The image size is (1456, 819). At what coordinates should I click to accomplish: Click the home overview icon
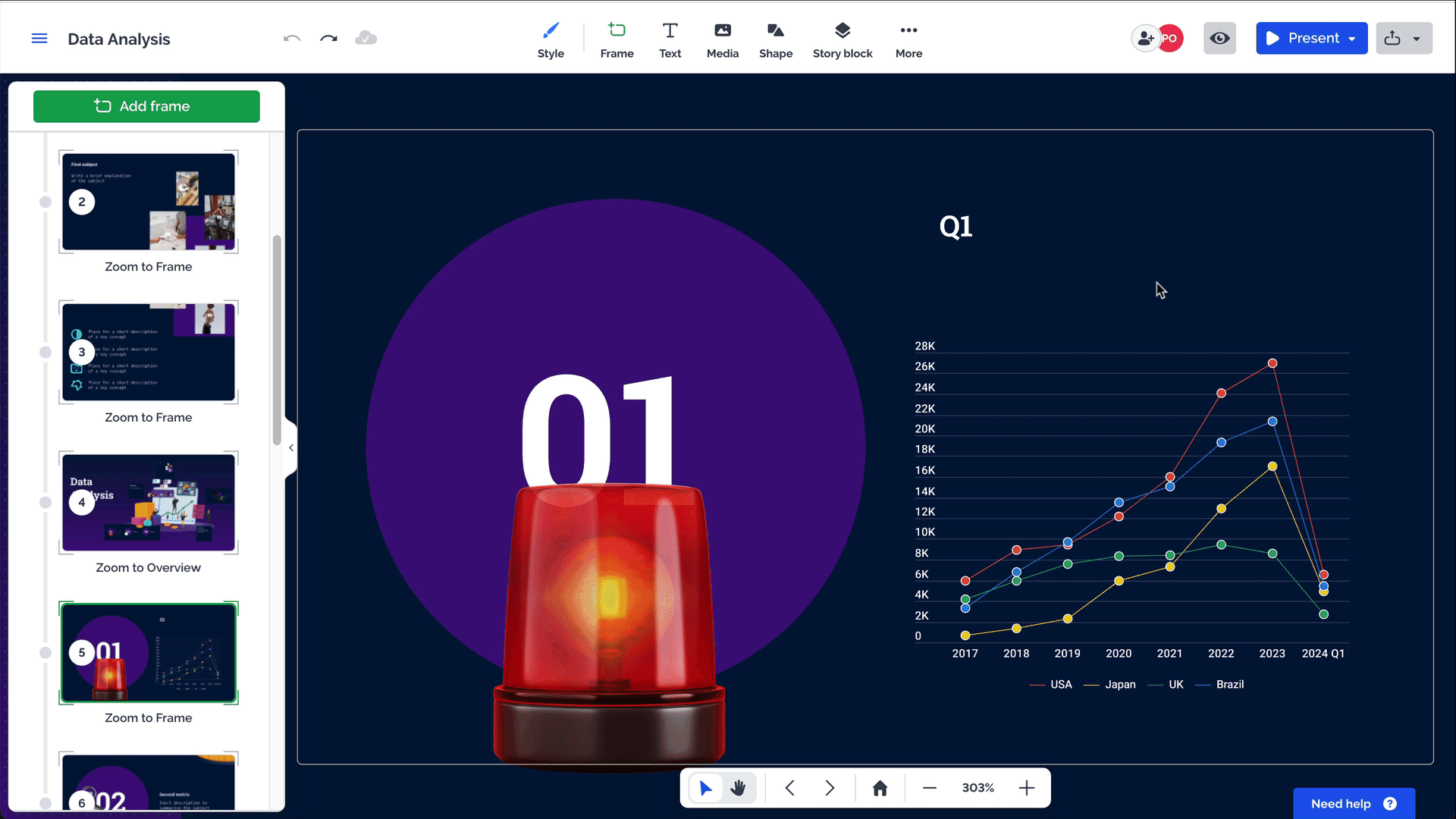(x=880, y=788)
